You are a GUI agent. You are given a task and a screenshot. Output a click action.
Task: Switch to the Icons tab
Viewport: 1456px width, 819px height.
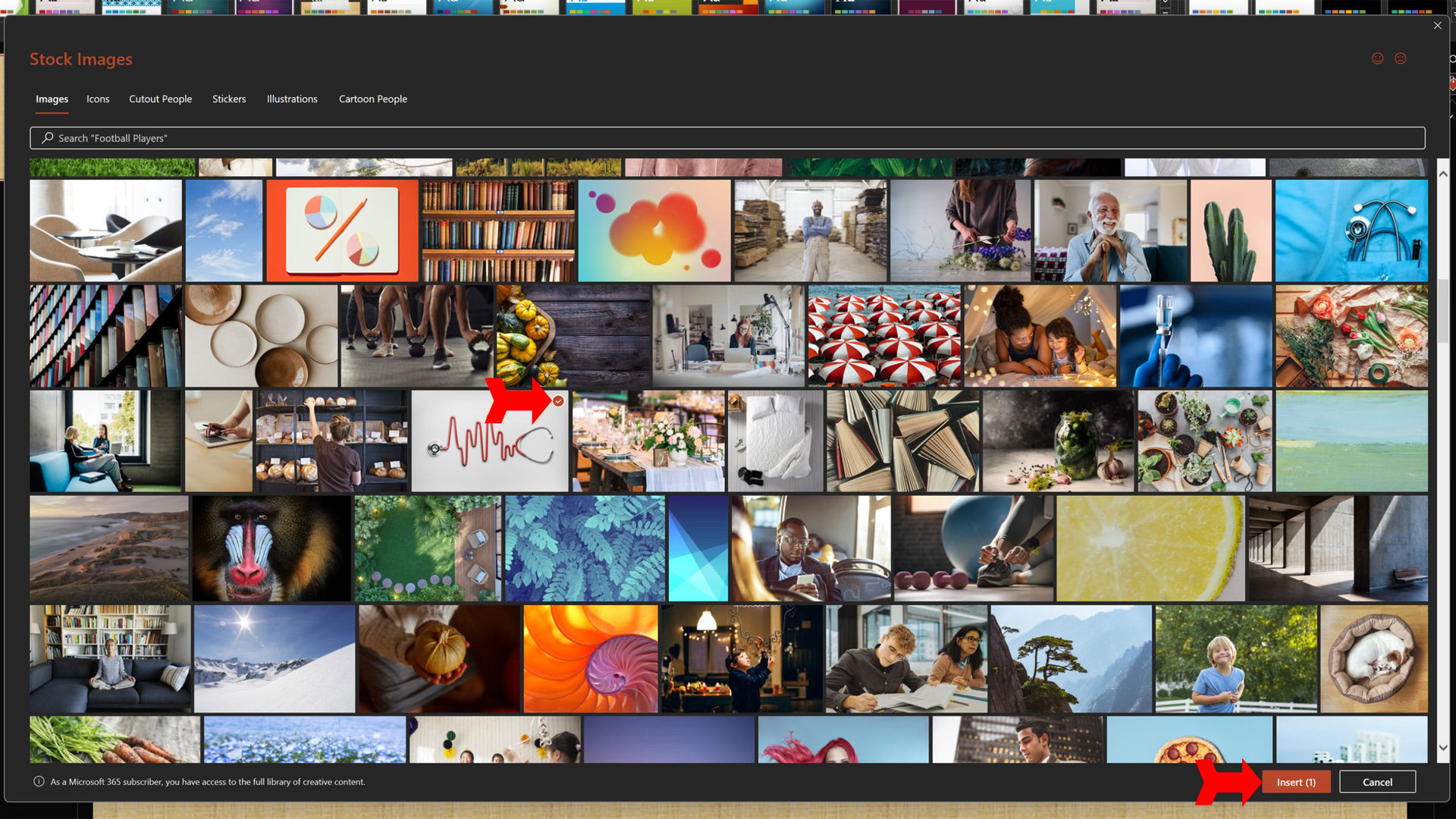(98, 99)
